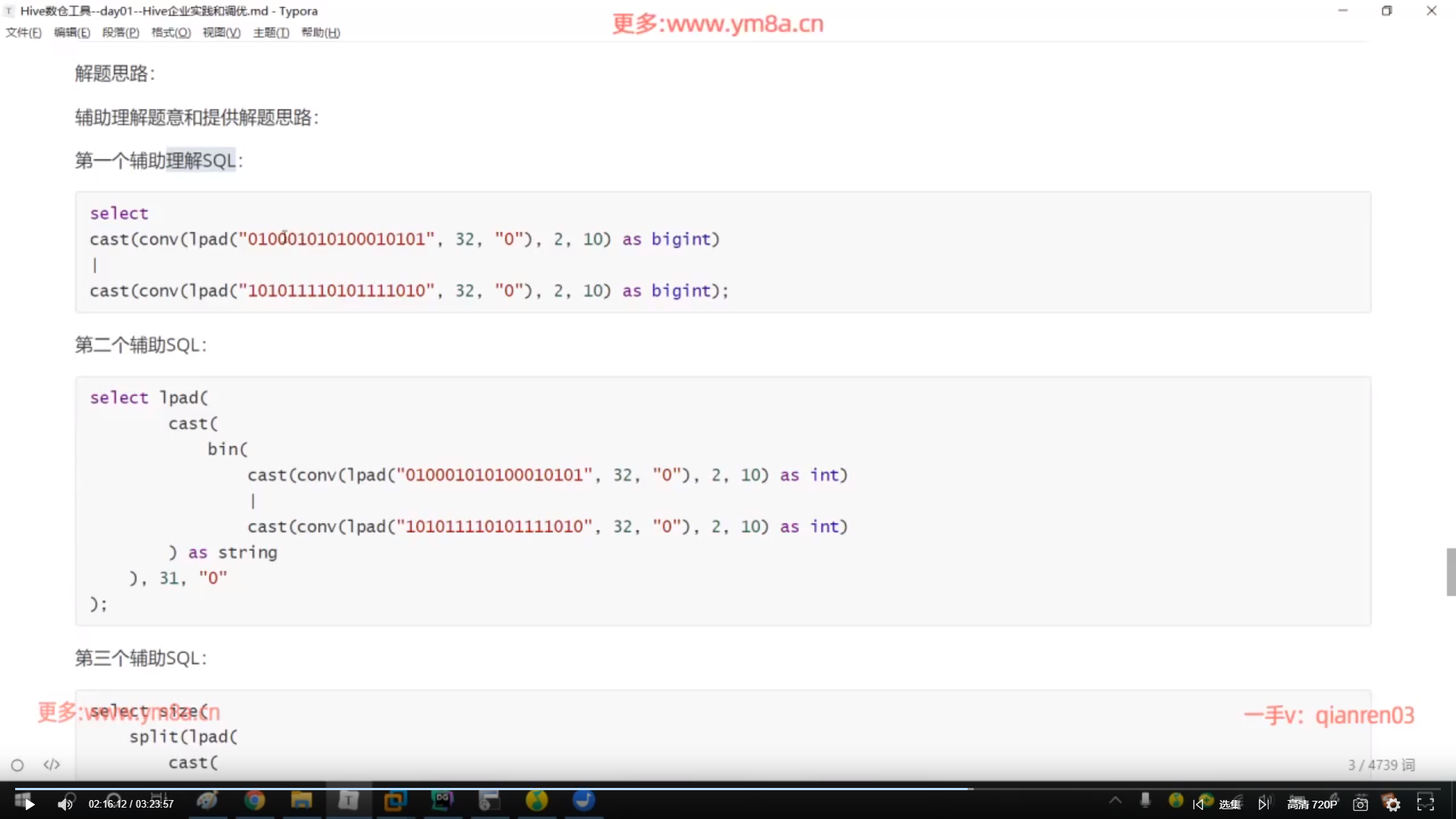Toggle source code mode icon
The width and height of the screenshot is (1456, 819).
point(52,764)
